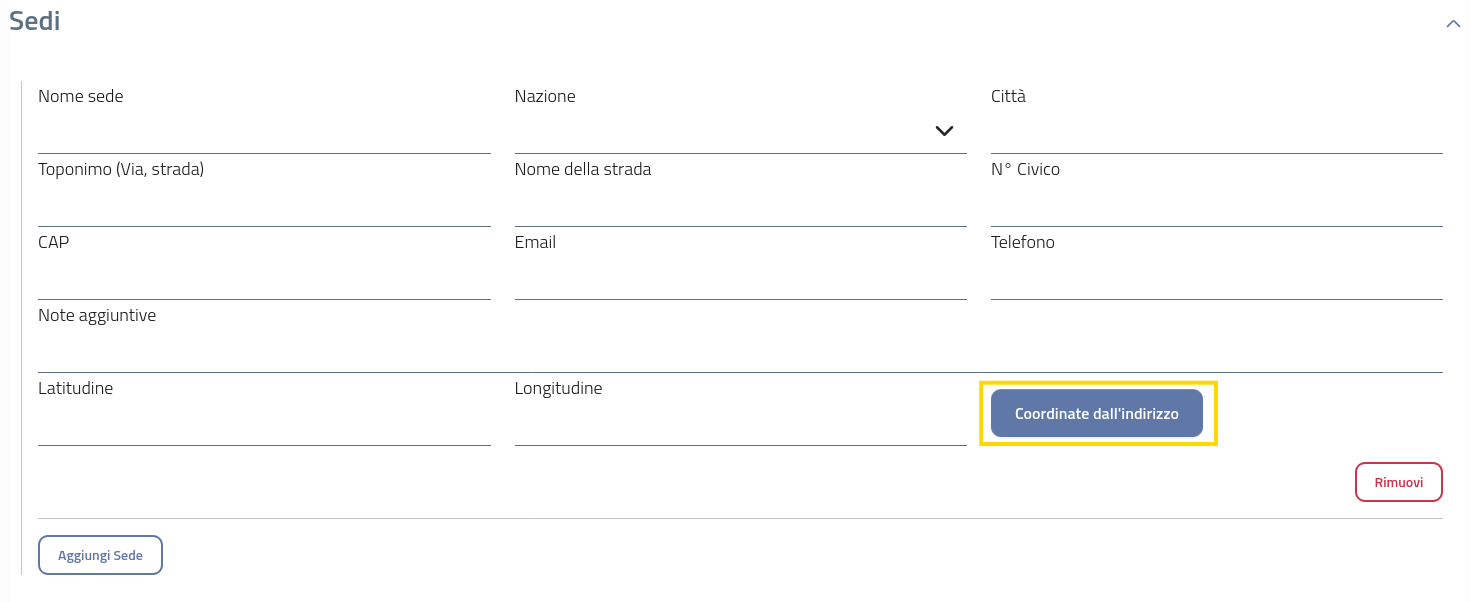Focus the Latitudine input field
Image resolution: width=1469 pixels, height=602 pixels.
(x=264, y=426)
